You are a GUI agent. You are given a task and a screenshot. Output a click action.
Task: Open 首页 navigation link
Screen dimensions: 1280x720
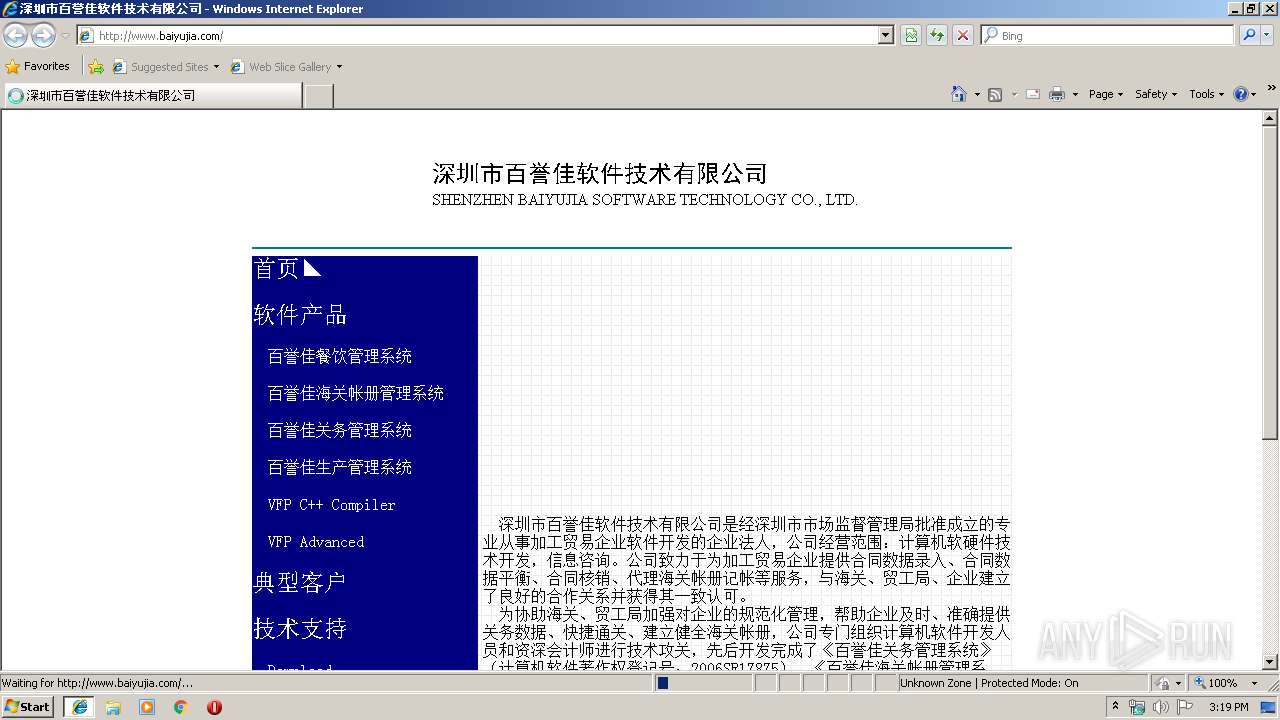tap(277, 269)
